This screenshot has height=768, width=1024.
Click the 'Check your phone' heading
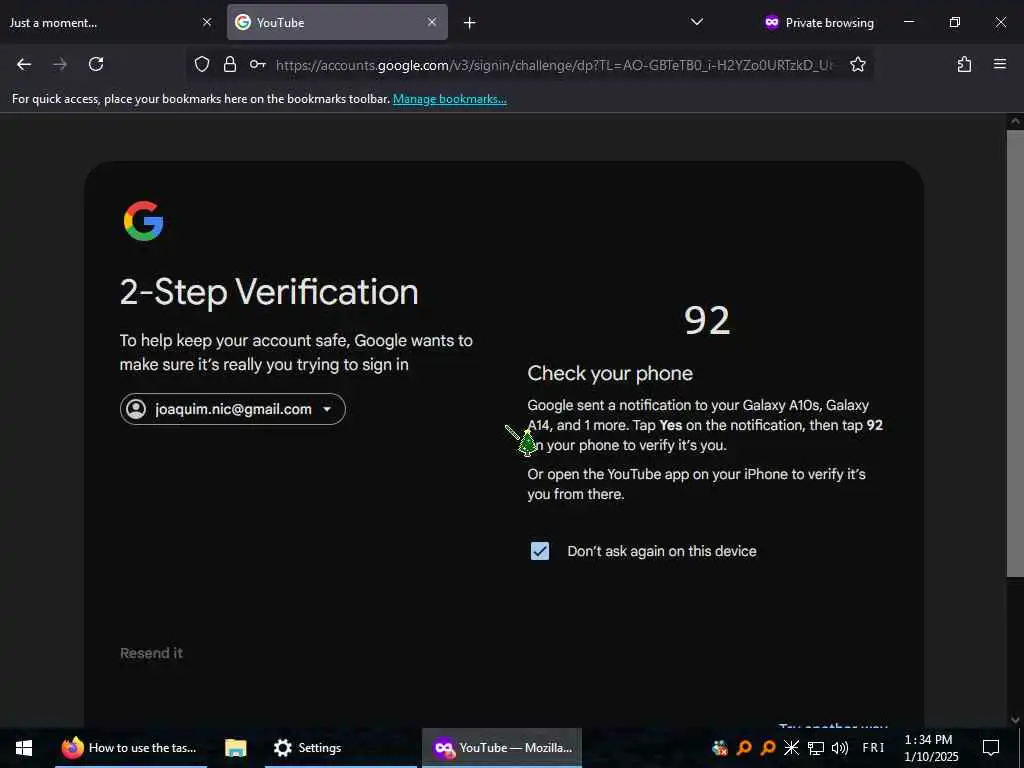pos(610,374)
